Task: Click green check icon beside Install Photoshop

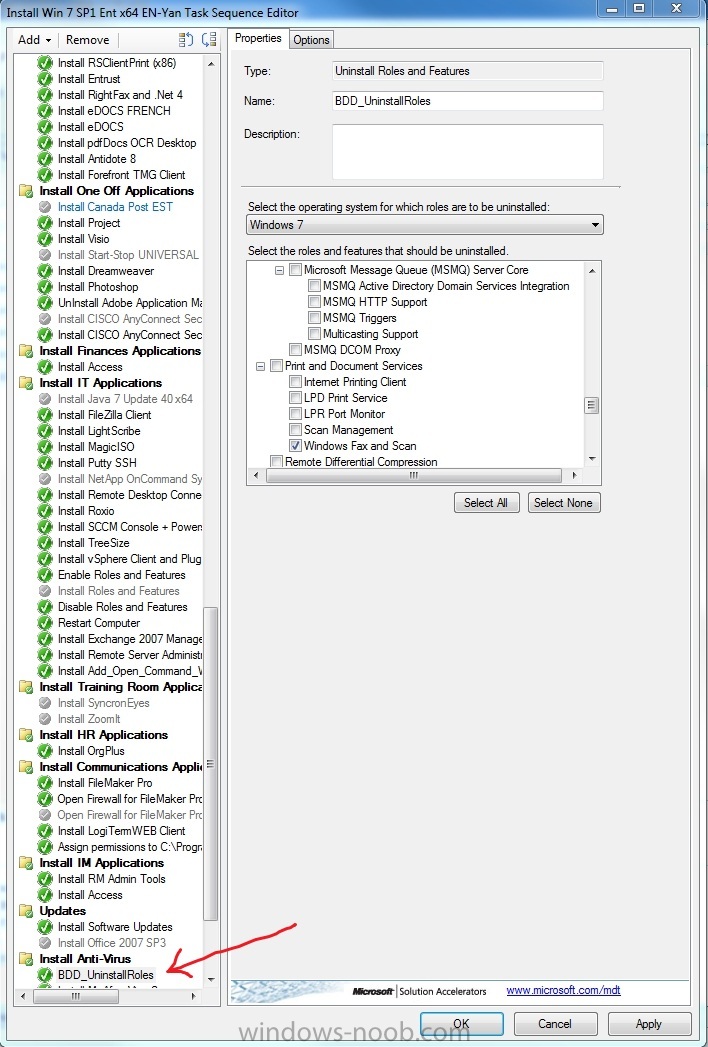Action: [45, 287]
